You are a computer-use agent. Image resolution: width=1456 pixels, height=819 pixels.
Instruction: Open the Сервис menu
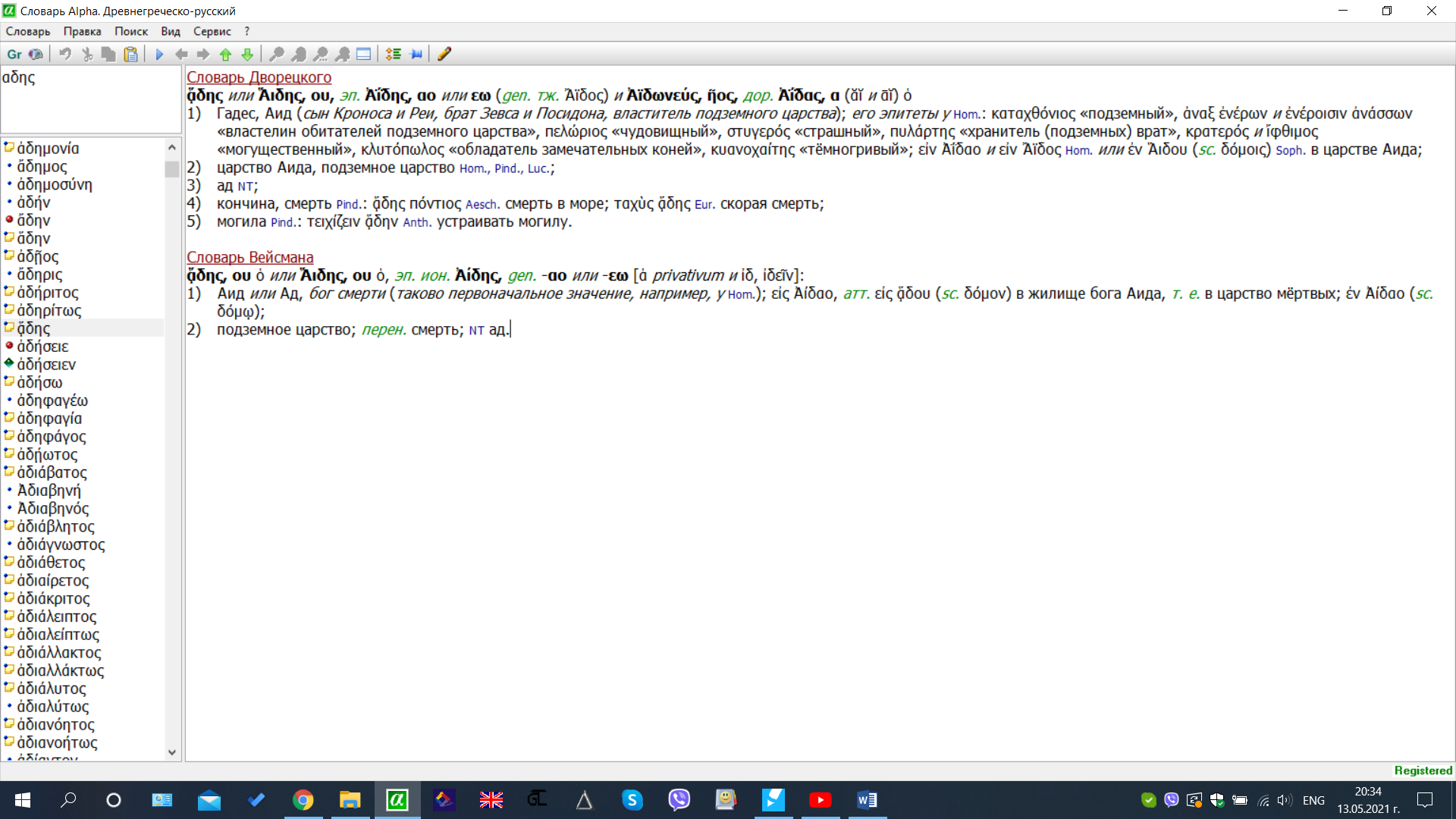tap(212, 31)
